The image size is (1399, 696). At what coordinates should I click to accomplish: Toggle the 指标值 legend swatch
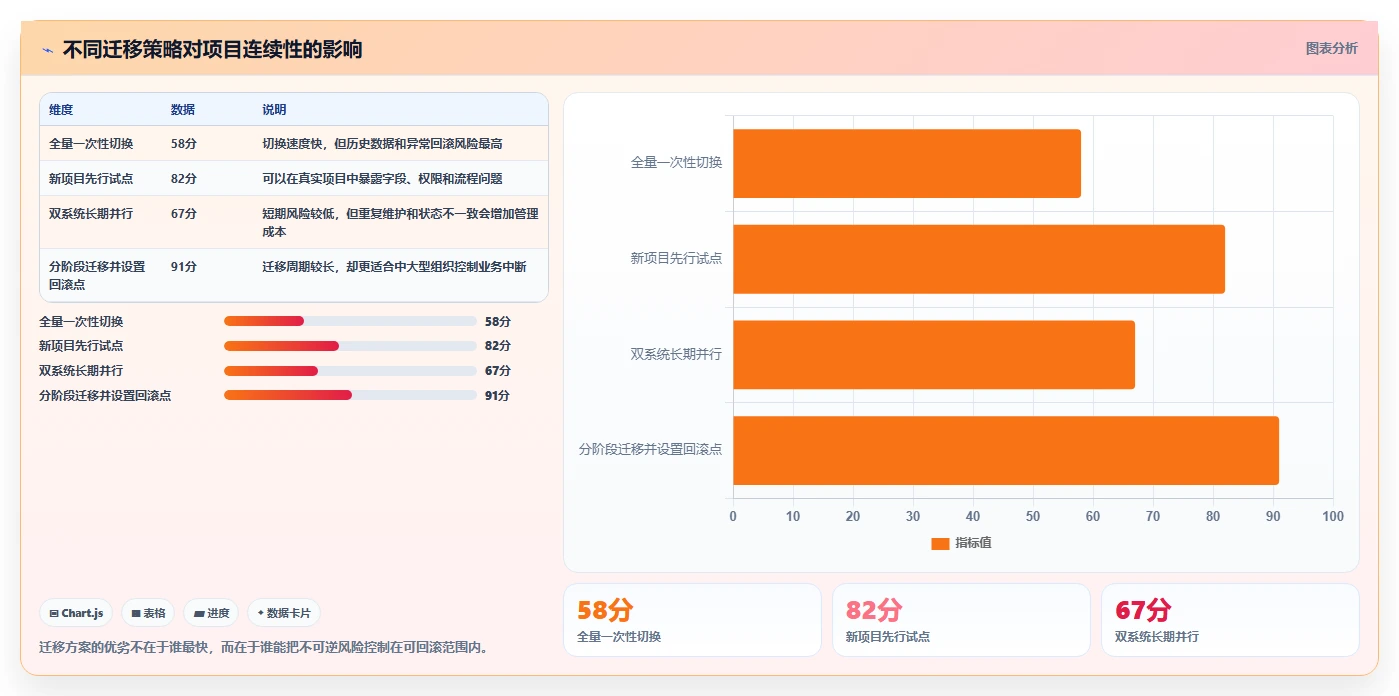[940, 543]
